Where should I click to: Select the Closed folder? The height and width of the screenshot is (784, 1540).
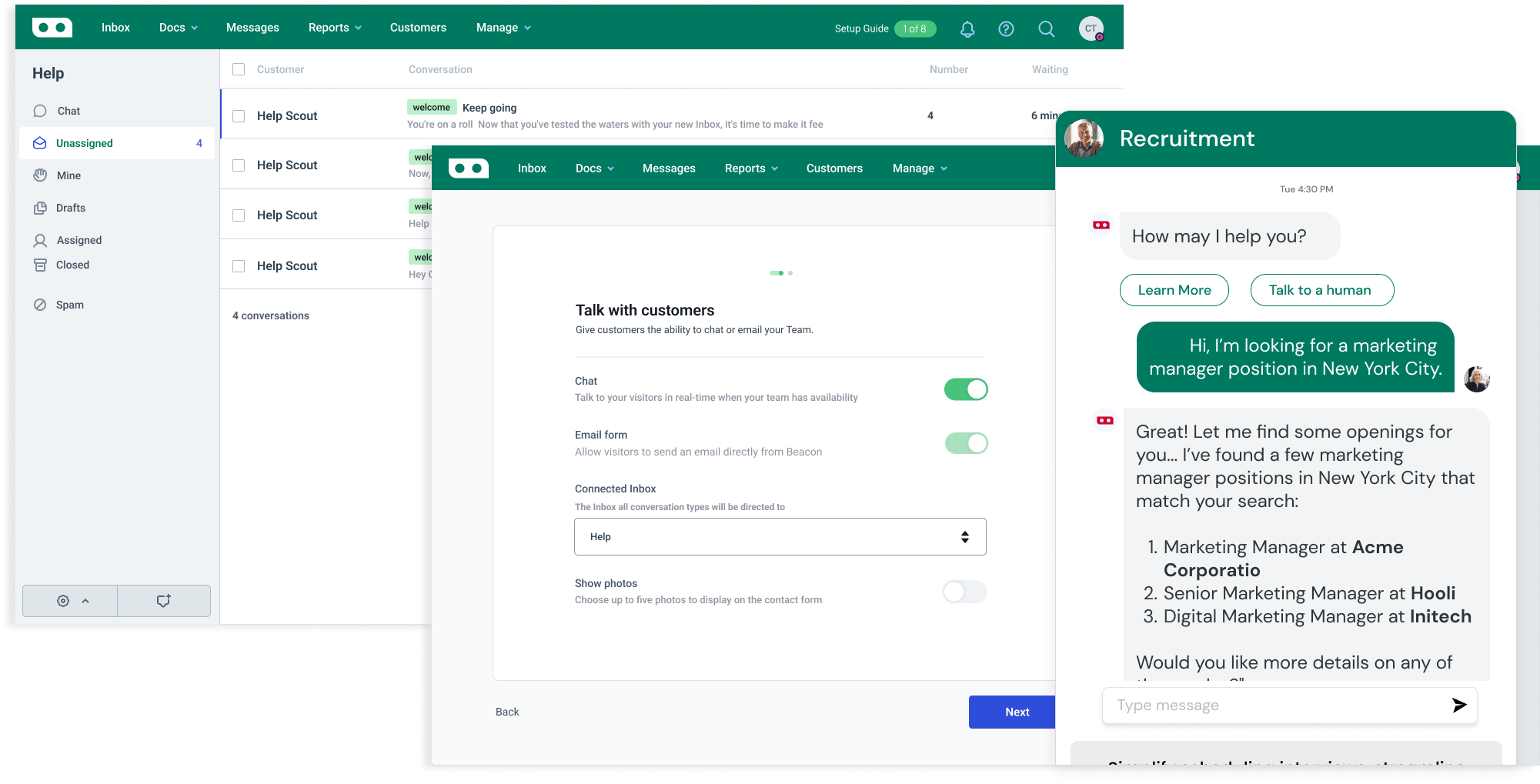pyautogui.click(x=72, y=265)
